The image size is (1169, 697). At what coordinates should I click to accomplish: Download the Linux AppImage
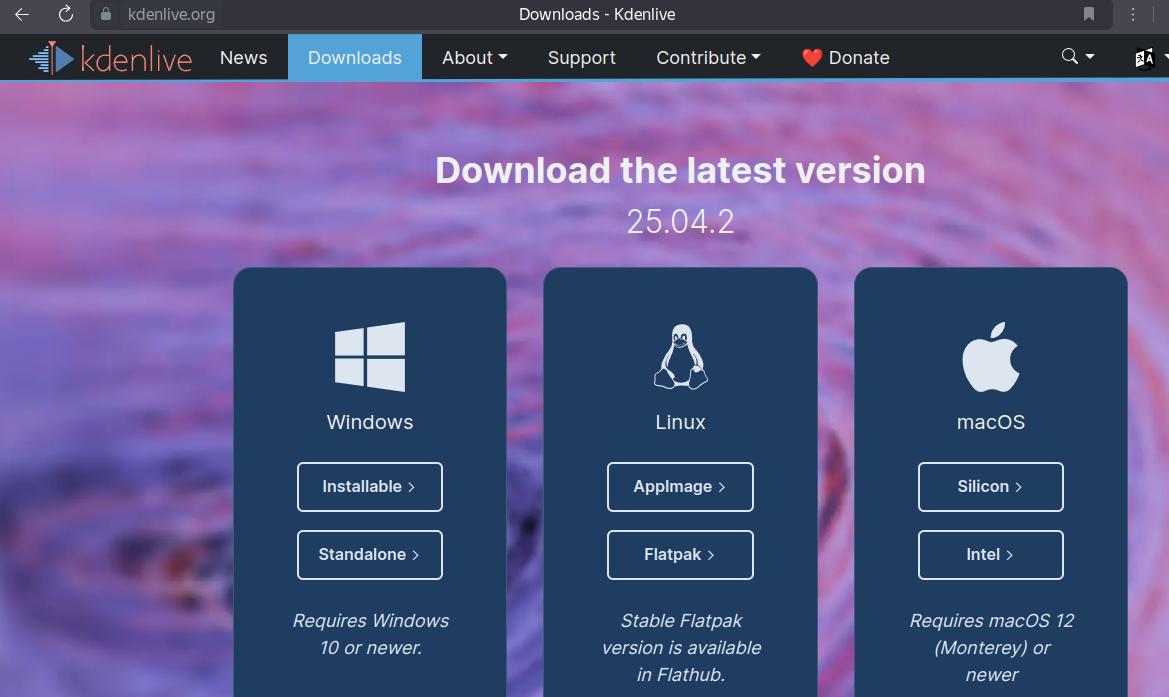(680, 487)
